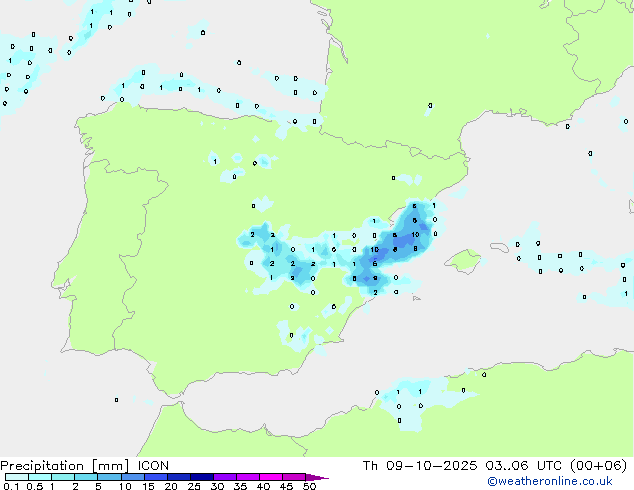The image size is (634, 490).
Task: Select the ICON model label
Action: 152,465
